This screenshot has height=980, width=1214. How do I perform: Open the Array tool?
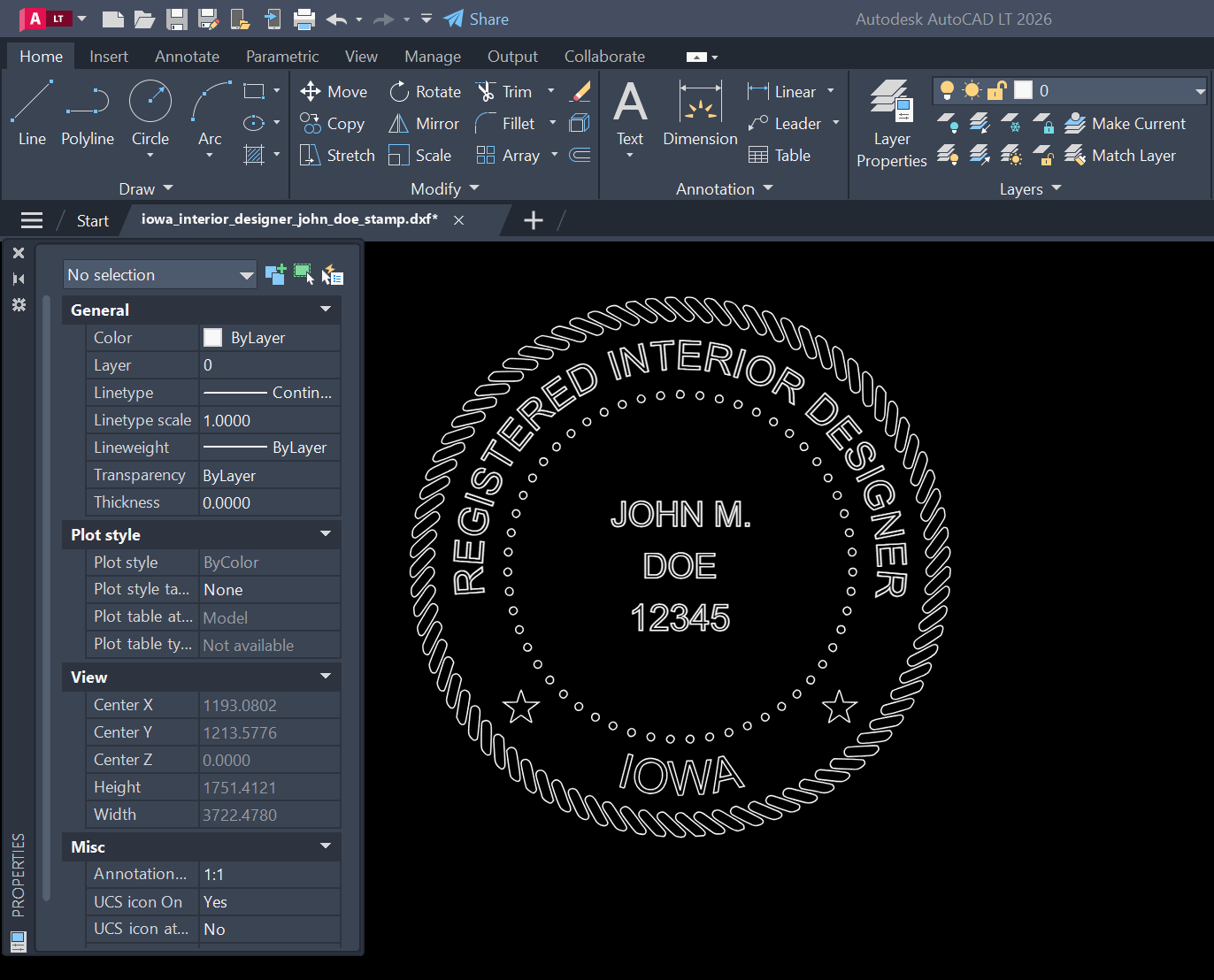[x=508, y=155]
